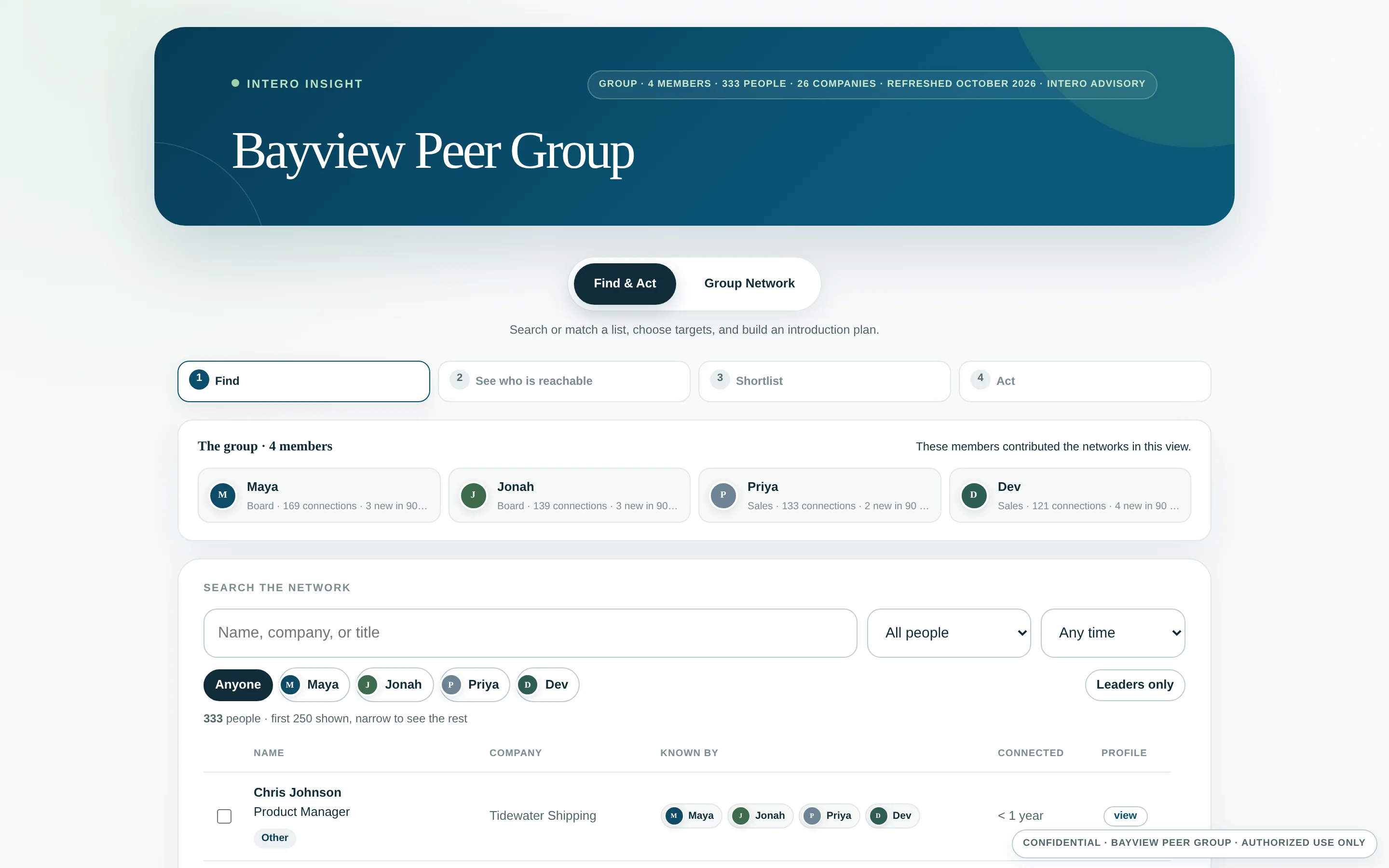Click Priya's avatar in the group members card
The width and height of the screenshot is (1389, 868).
tap(723, 495)
